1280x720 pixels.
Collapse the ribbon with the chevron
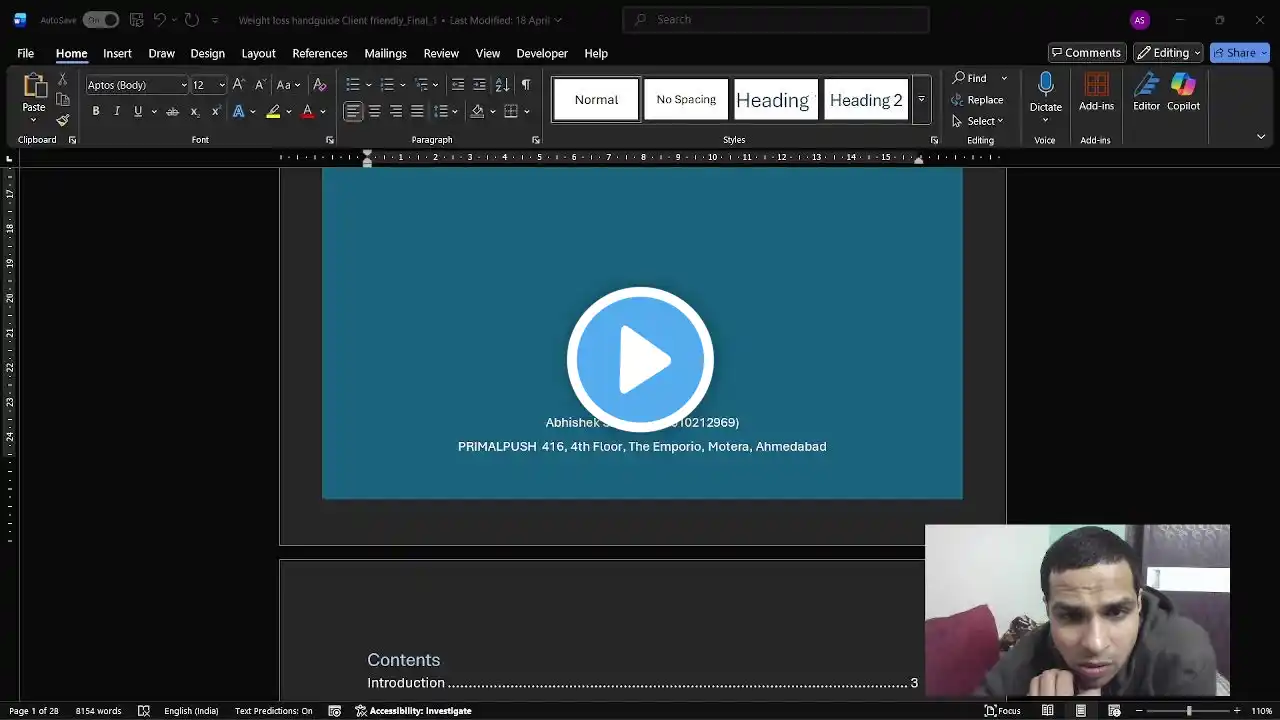tap(1260, 137)
